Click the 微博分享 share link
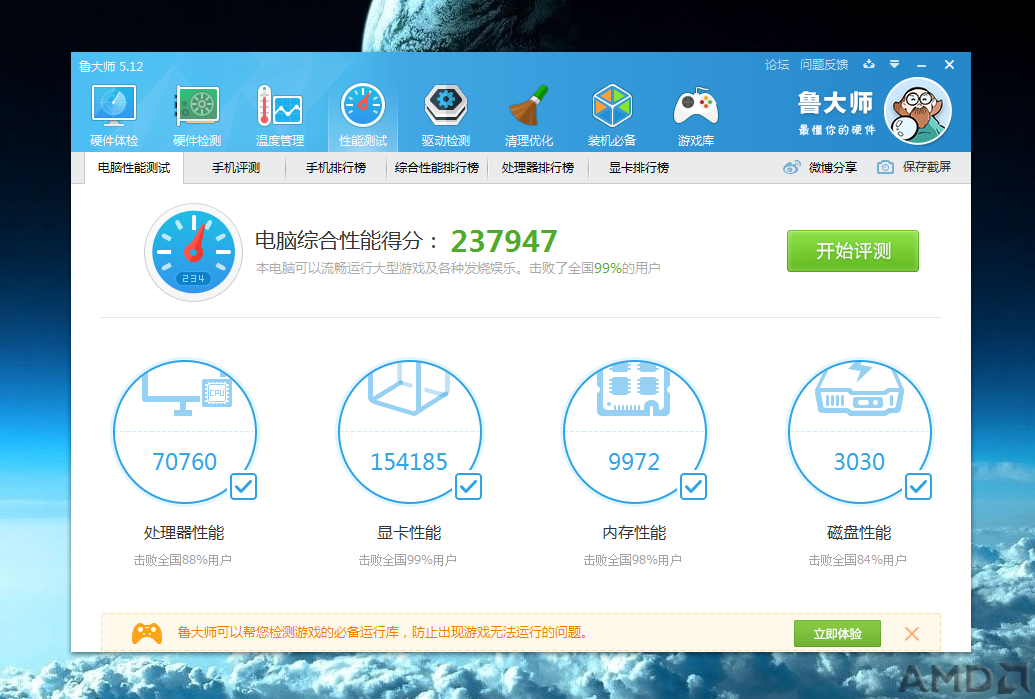 [x=832, y=168]
